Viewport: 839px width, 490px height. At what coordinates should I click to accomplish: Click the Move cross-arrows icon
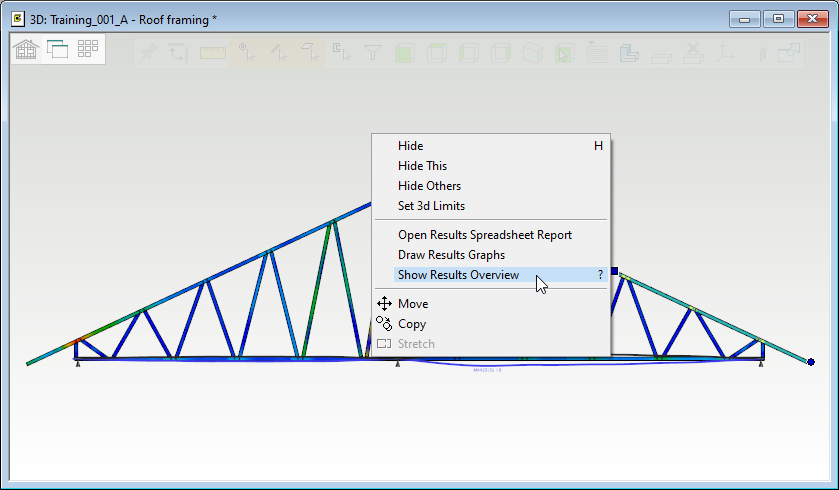tap(384, 304)
